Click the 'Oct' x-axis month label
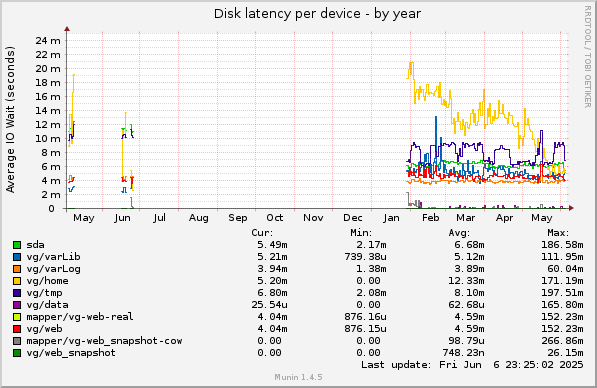Screen dimensions: 597x388 [x=275, y=218]
